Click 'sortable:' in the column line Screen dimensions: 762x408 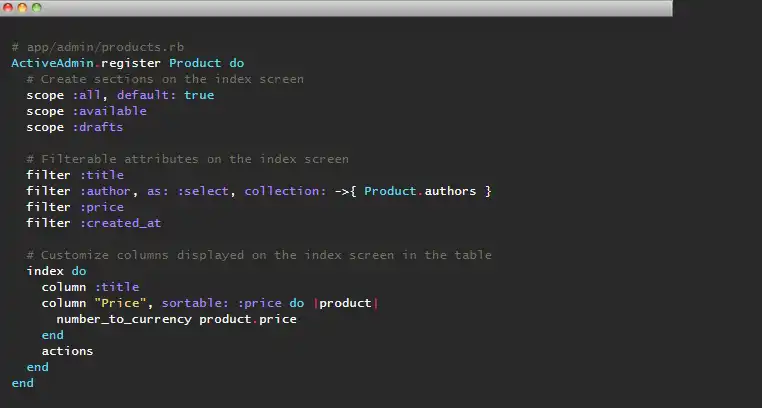tap(195, 303)
